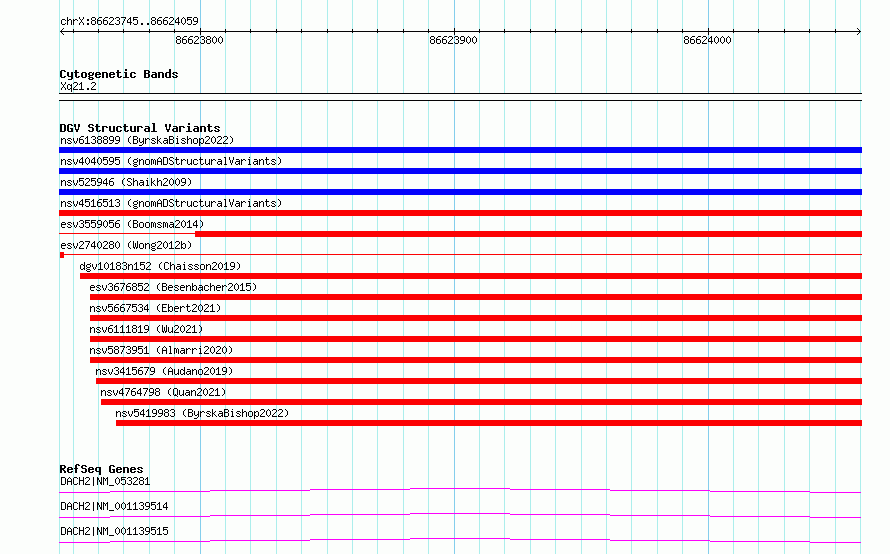Click the 86624000 ruler tick label
Screen dimensions: 890x554
click(707, 40)
